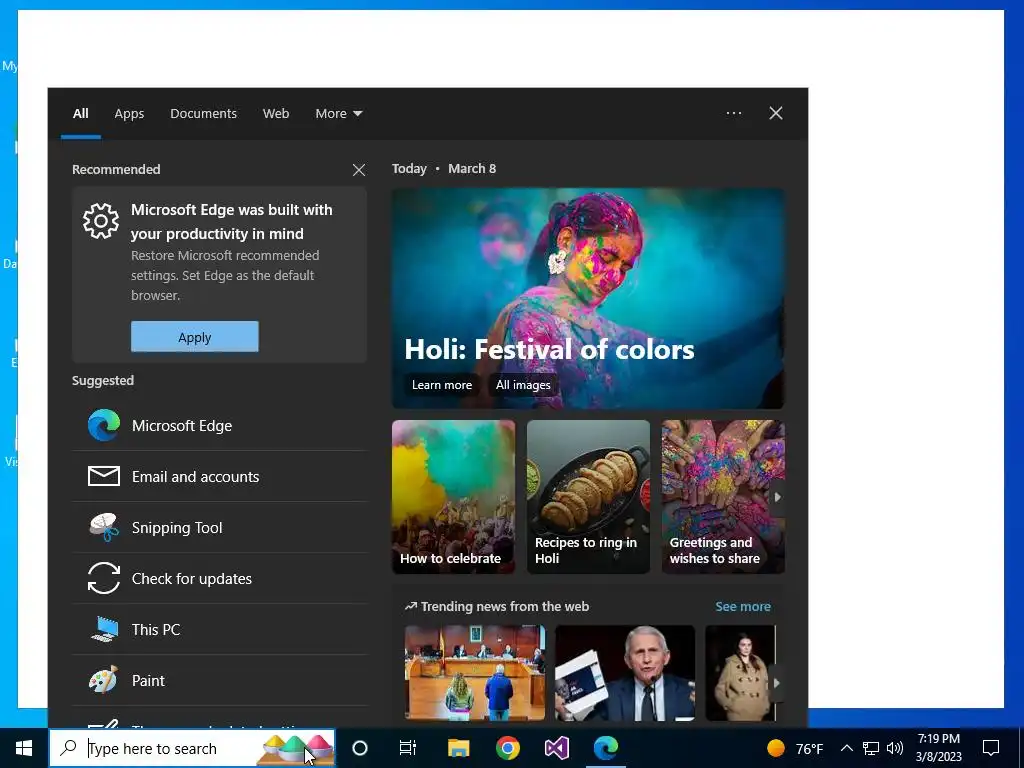
Task: Open the volume control speaker icon
Action: pyautogui.click(x=895, y=748)
